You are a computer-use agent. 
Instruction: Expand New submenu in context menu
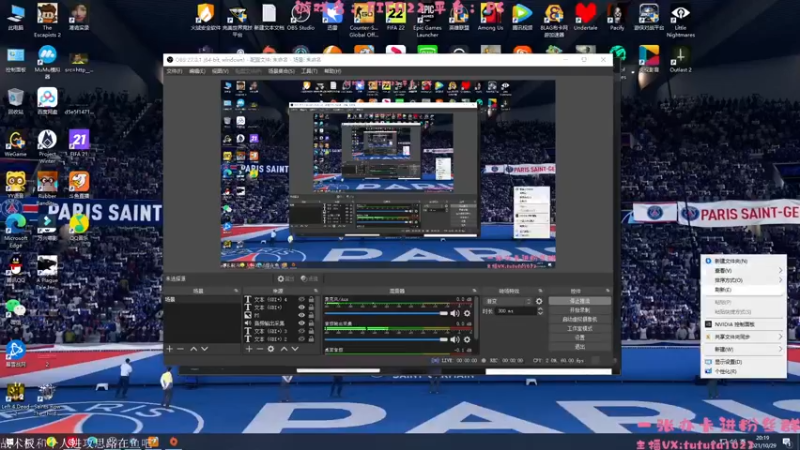[743, 349]
